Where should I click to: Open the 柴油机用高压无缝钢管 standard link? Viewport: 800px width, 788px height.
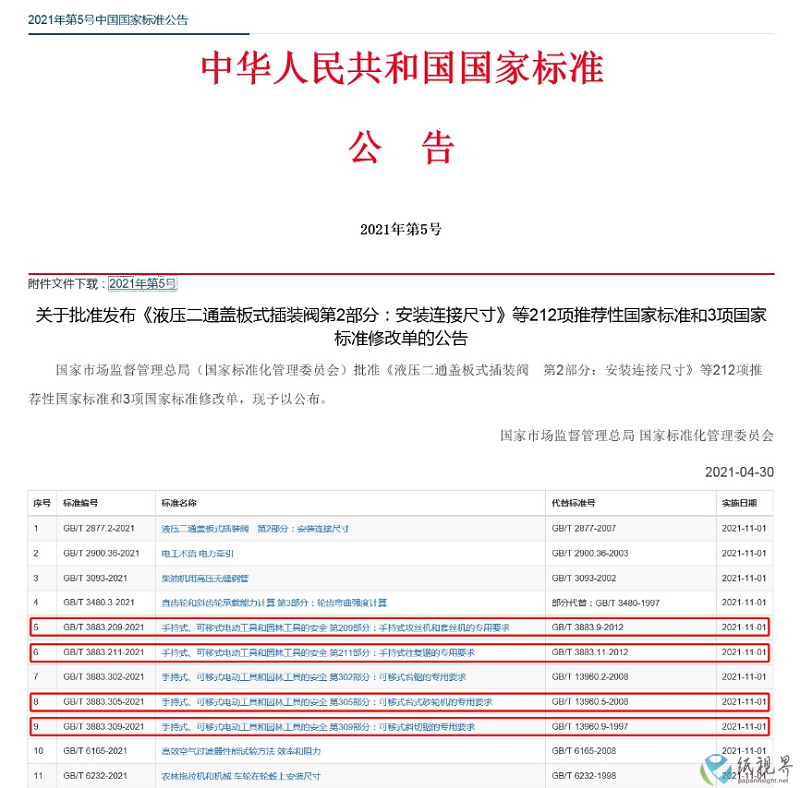tap(205, 578)
